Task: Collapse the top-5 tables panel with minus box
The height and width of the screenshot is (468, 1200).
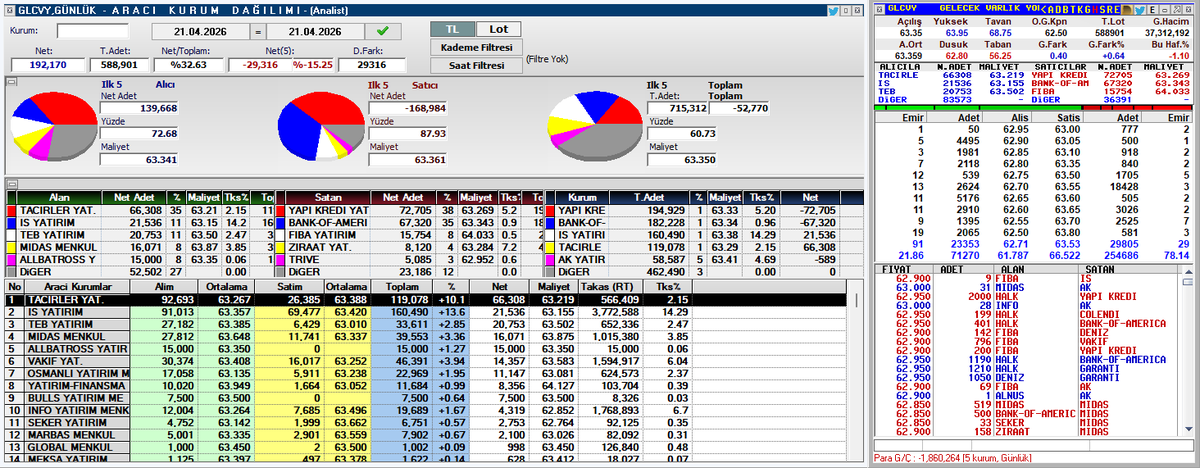Action: pyautogui.click(x=10, y=185)
